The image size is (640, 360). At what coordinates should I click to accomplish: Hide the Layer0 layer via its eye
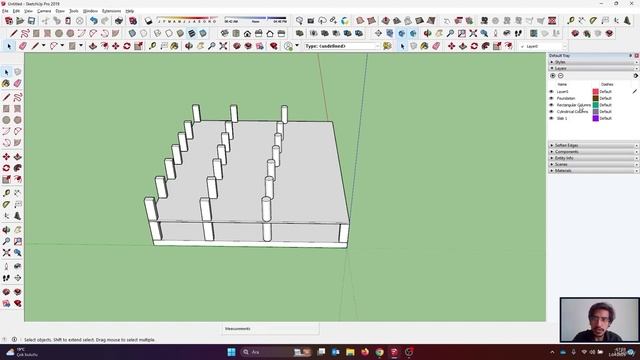click(551, 92)
